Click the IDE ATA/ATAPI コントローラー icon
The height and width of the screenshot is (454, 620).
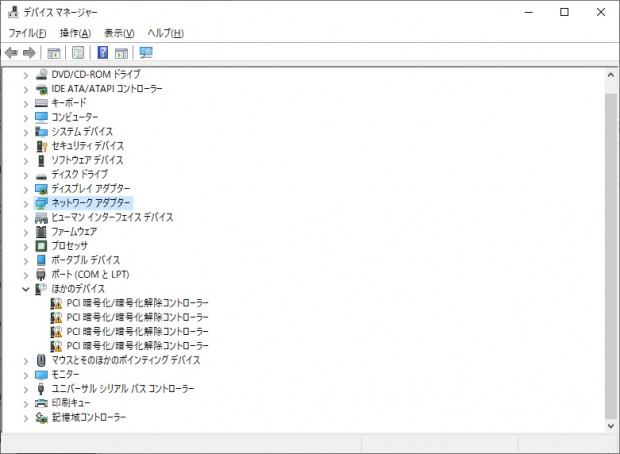pyautogui.click(x=41, y=89)
